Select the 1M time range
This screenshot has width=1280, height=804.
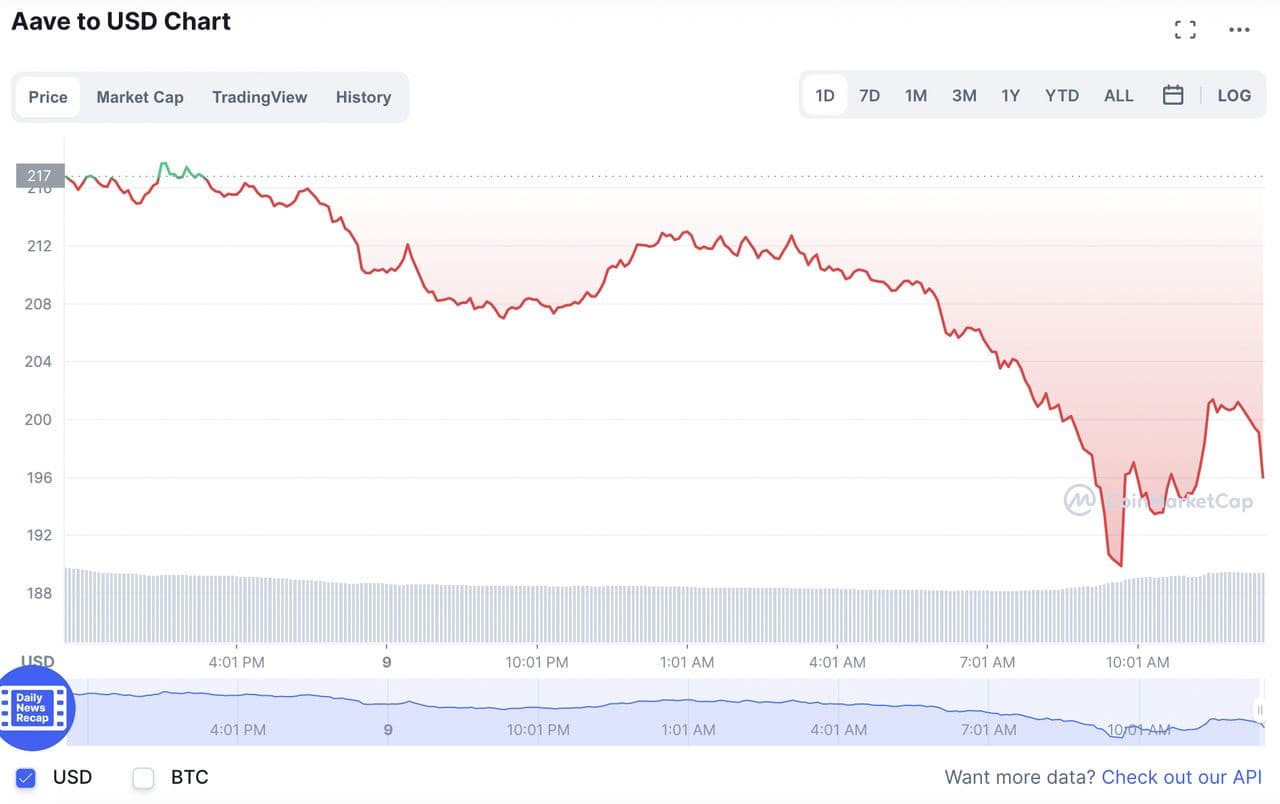[x=916, y=96]
